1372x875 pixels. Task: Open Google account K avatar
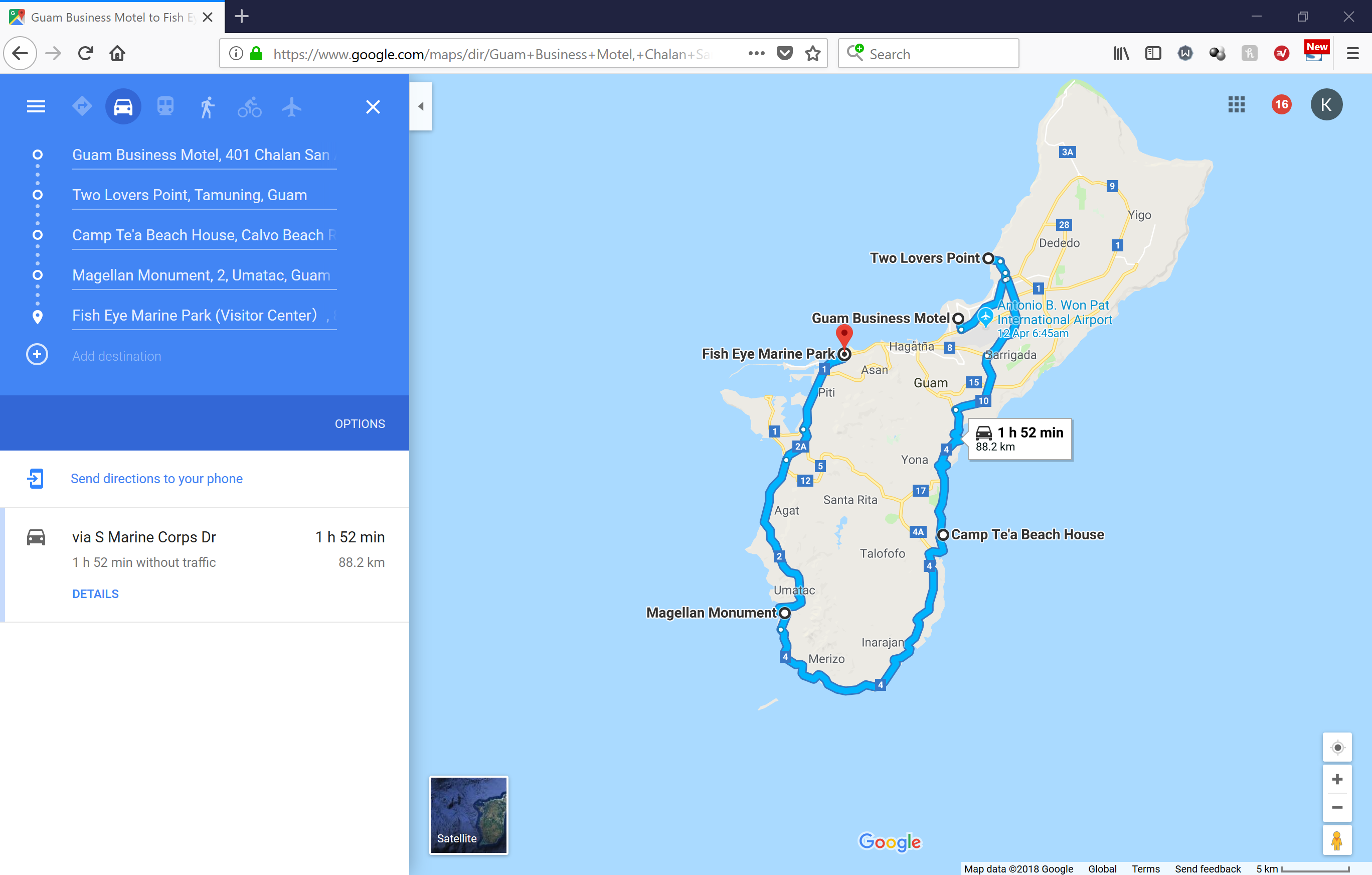click(1326, 104)
